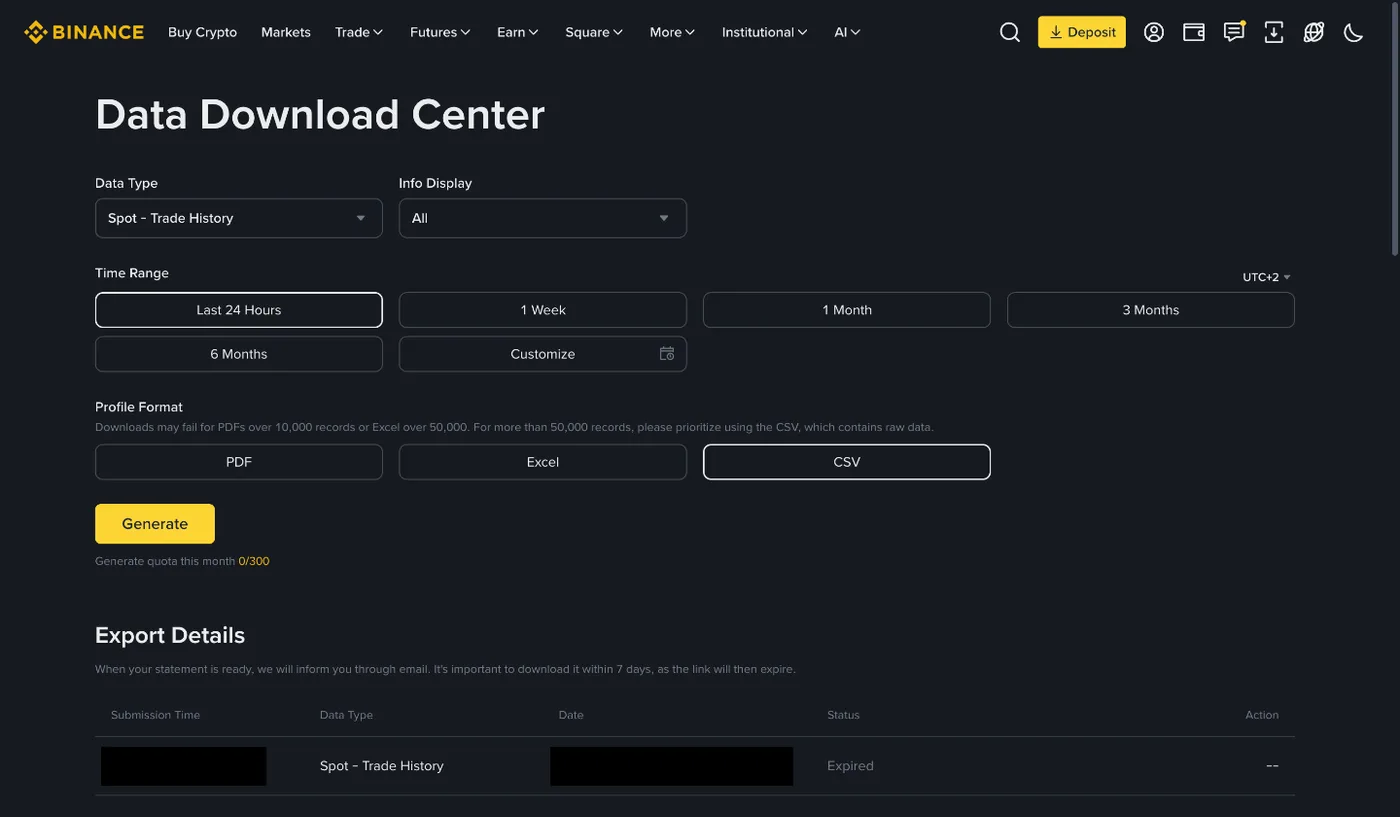Open Buy Crypto in navigation

(x=203, y=32)
